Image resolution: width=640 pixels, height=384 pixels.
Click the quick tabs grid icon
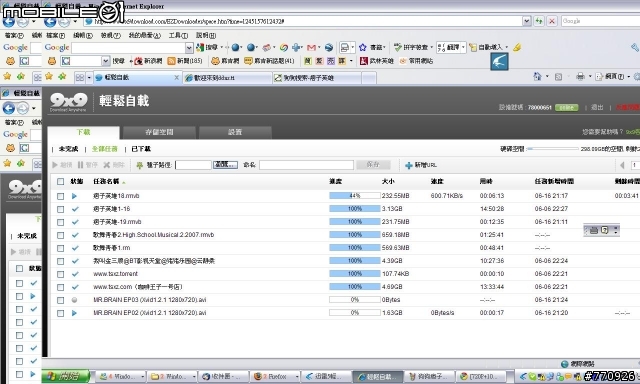(x=80, y=78)
